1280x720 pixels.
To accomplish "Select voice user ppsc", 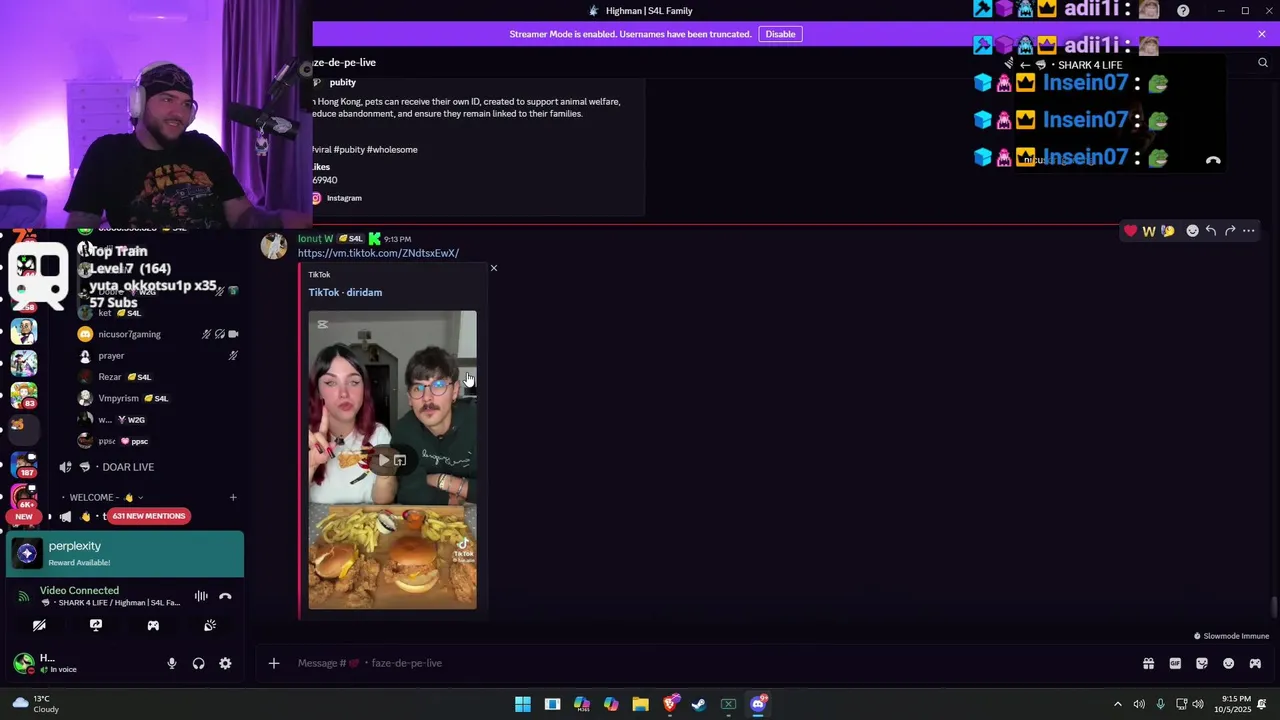I will point(107,441).
